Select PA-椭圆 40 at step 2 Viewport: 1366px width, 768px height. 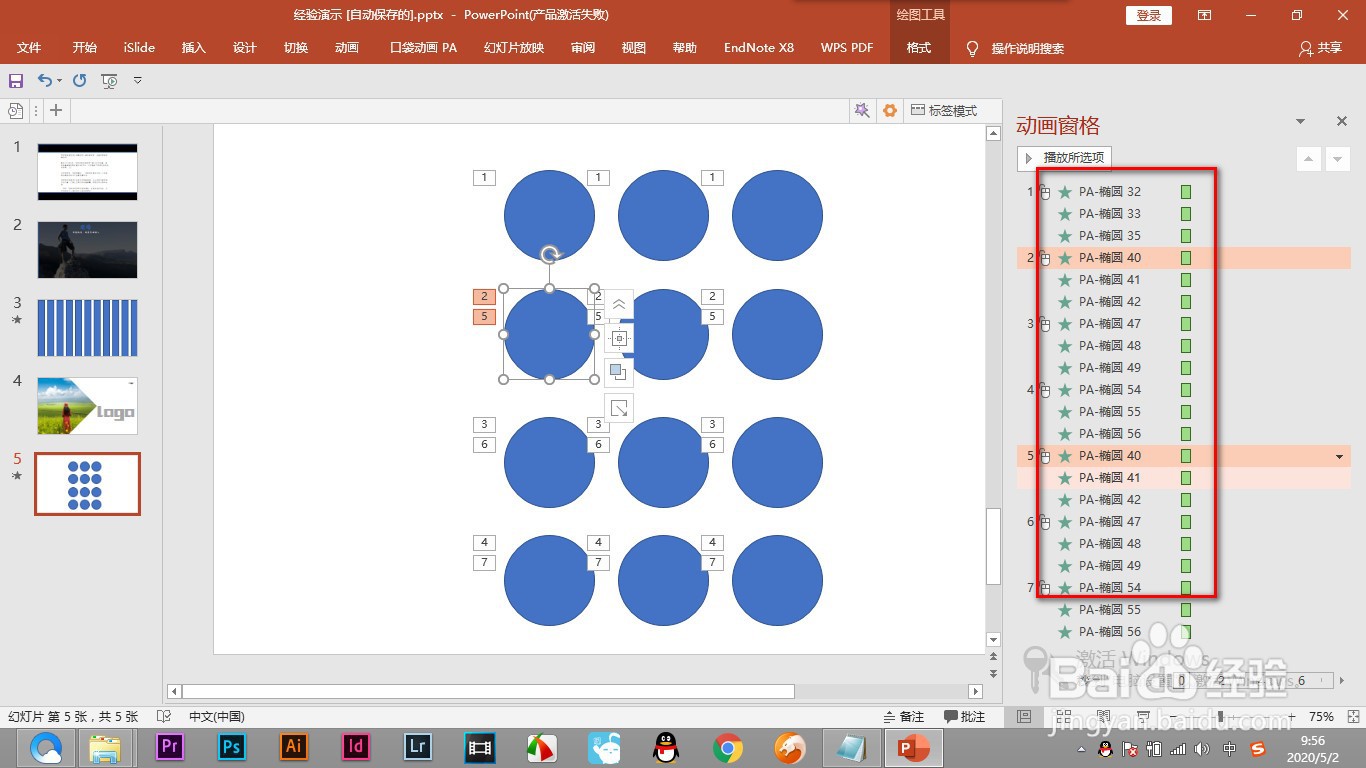[1184, 258]
